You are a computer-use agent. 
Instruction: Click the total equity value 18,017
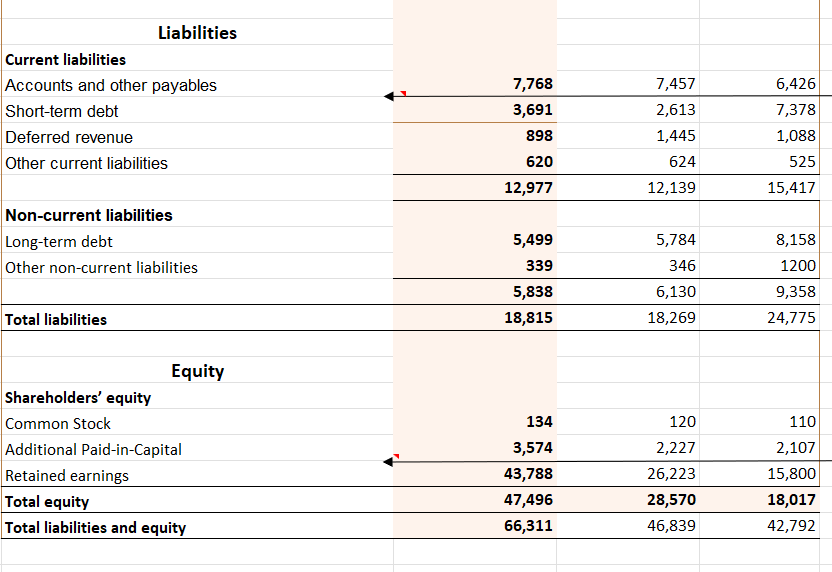coord(759,500)
